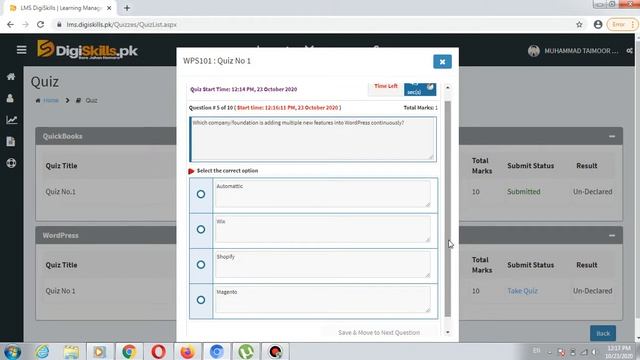Open the hamburger menu in DigiSkills header
The width and height of the screenshot is (640, 360).
[21, 50]
